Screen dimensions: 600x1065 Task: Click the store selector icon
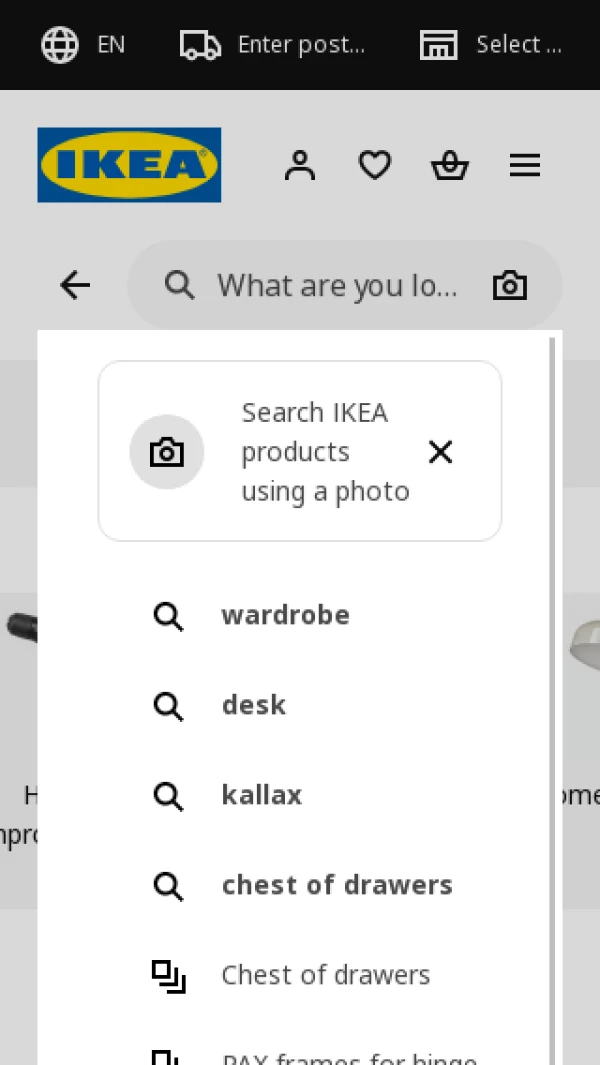coord(438,45)
